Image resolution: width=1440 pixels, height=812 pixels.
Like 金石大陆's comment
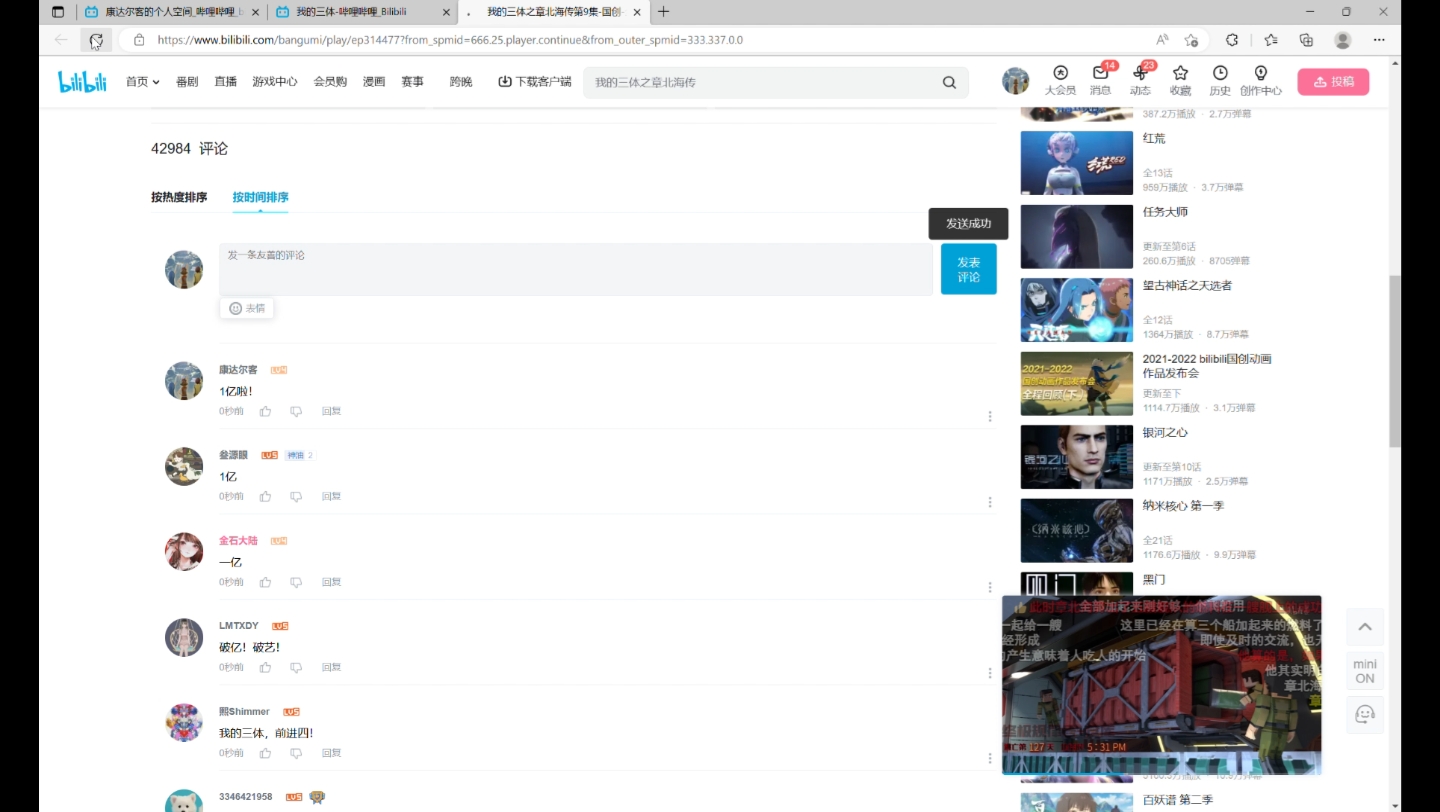[265, 582]
